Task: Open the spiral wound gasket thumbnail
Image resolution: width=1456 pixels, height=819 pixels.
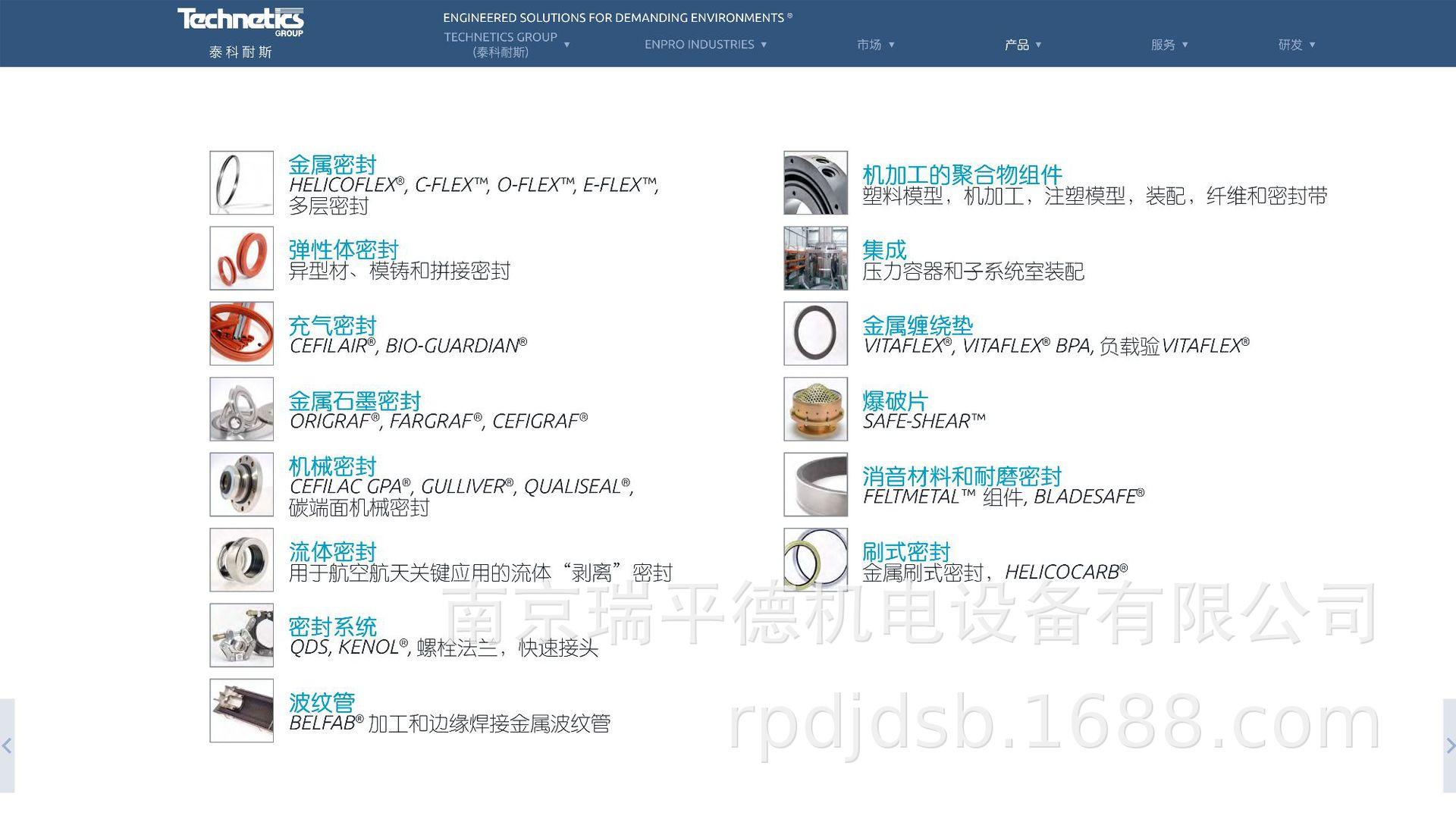Action: tap(815, 334)
